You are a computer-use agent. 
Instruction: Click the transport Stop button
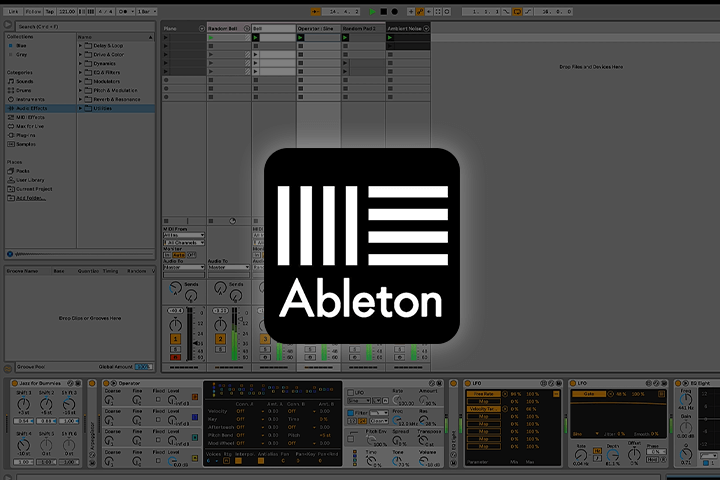tap(383, 11)
